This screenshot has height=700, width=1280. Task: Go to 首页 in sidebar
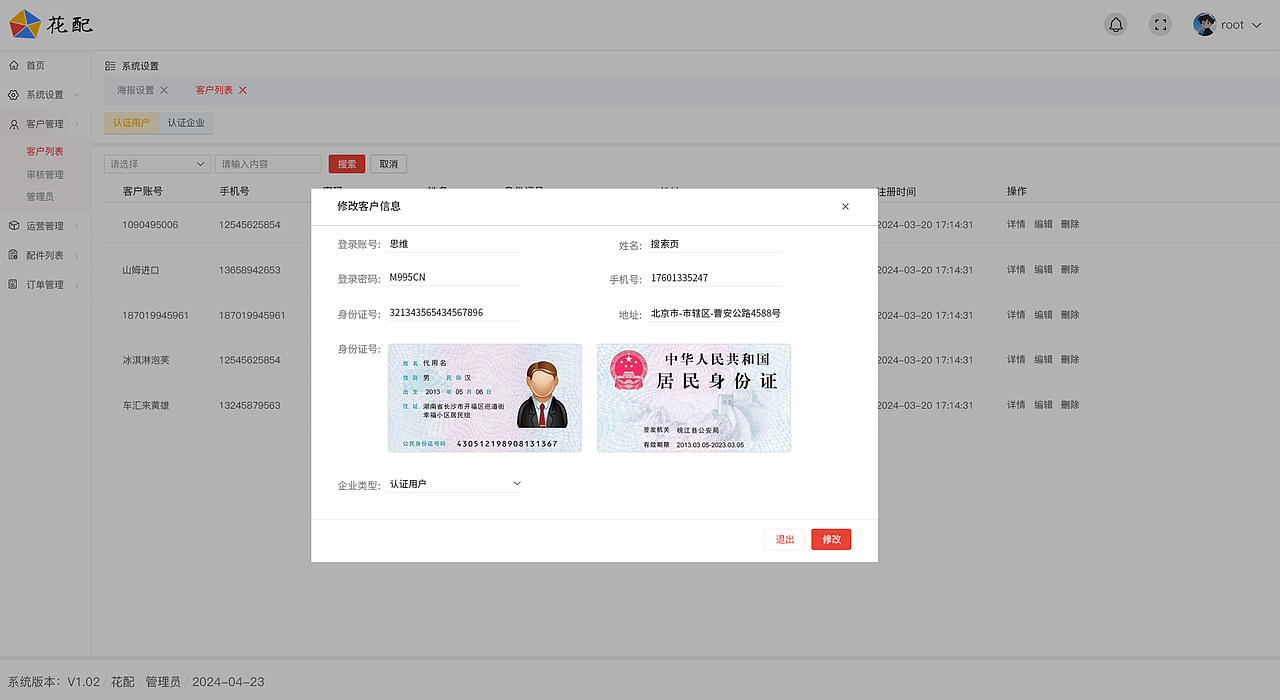coord(35,65)
